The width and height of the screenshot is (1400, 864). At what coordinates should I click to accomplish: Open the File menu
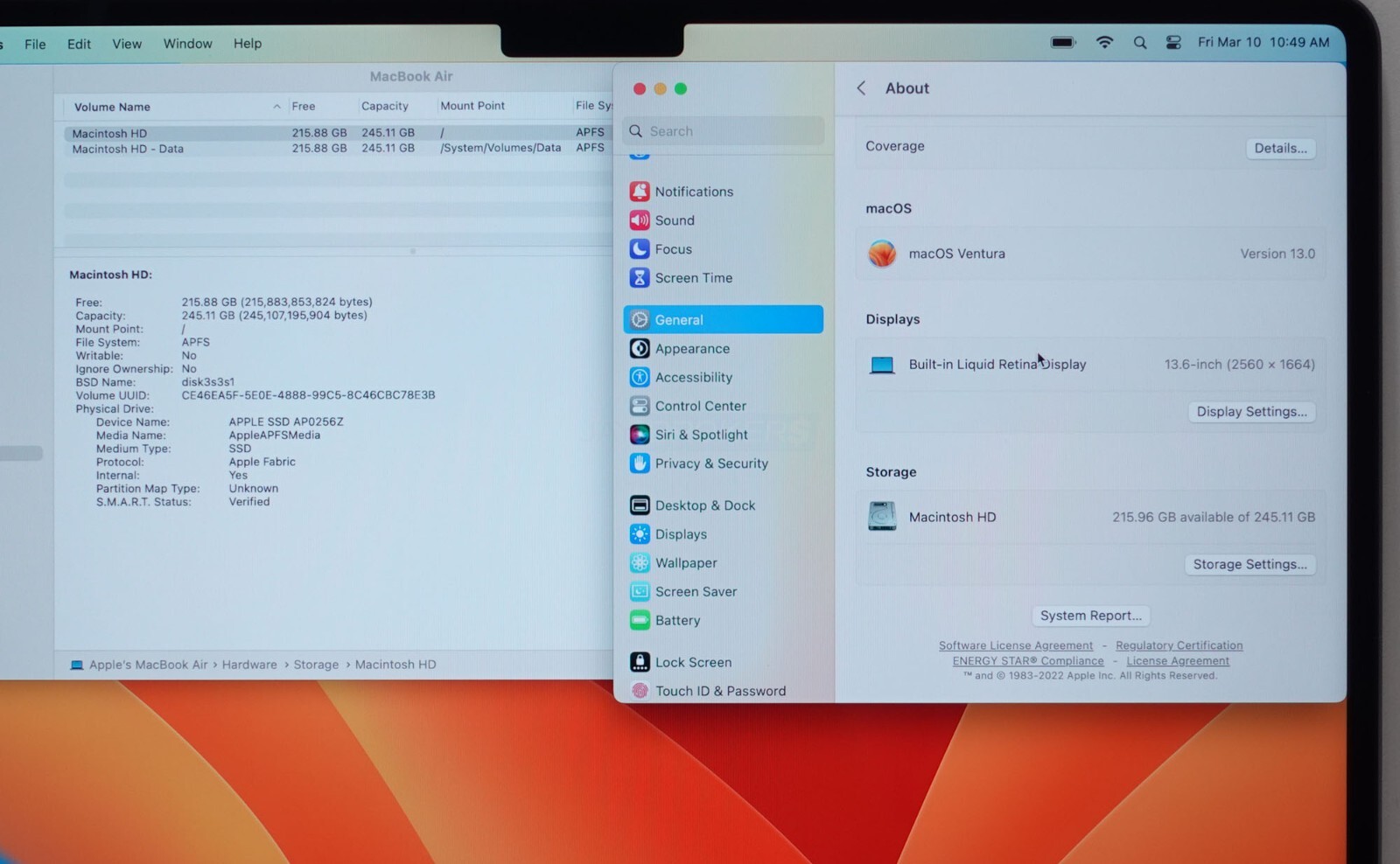35,44
